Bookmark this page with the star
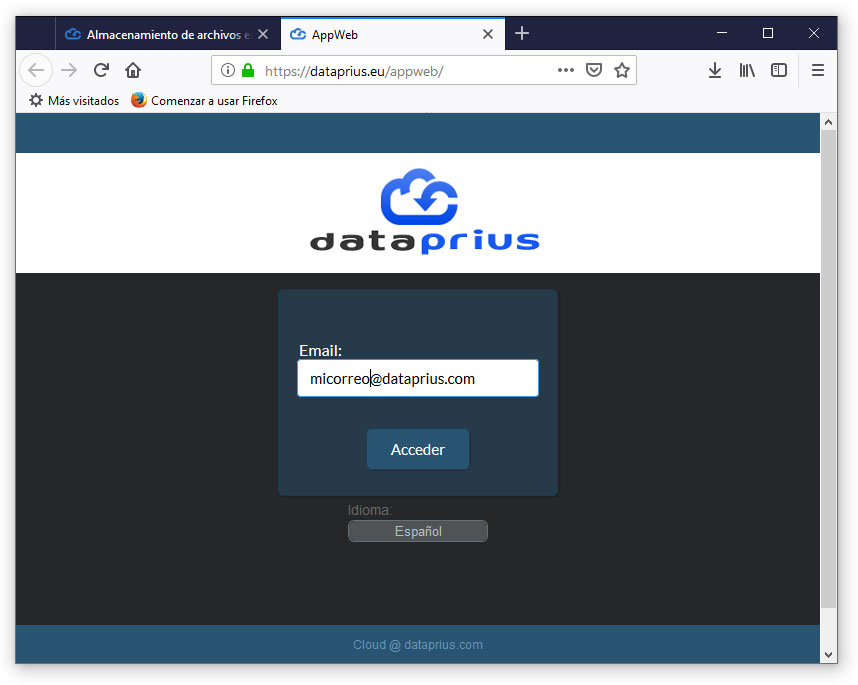This screenshot has height=685, width=858. coord(622,70)
